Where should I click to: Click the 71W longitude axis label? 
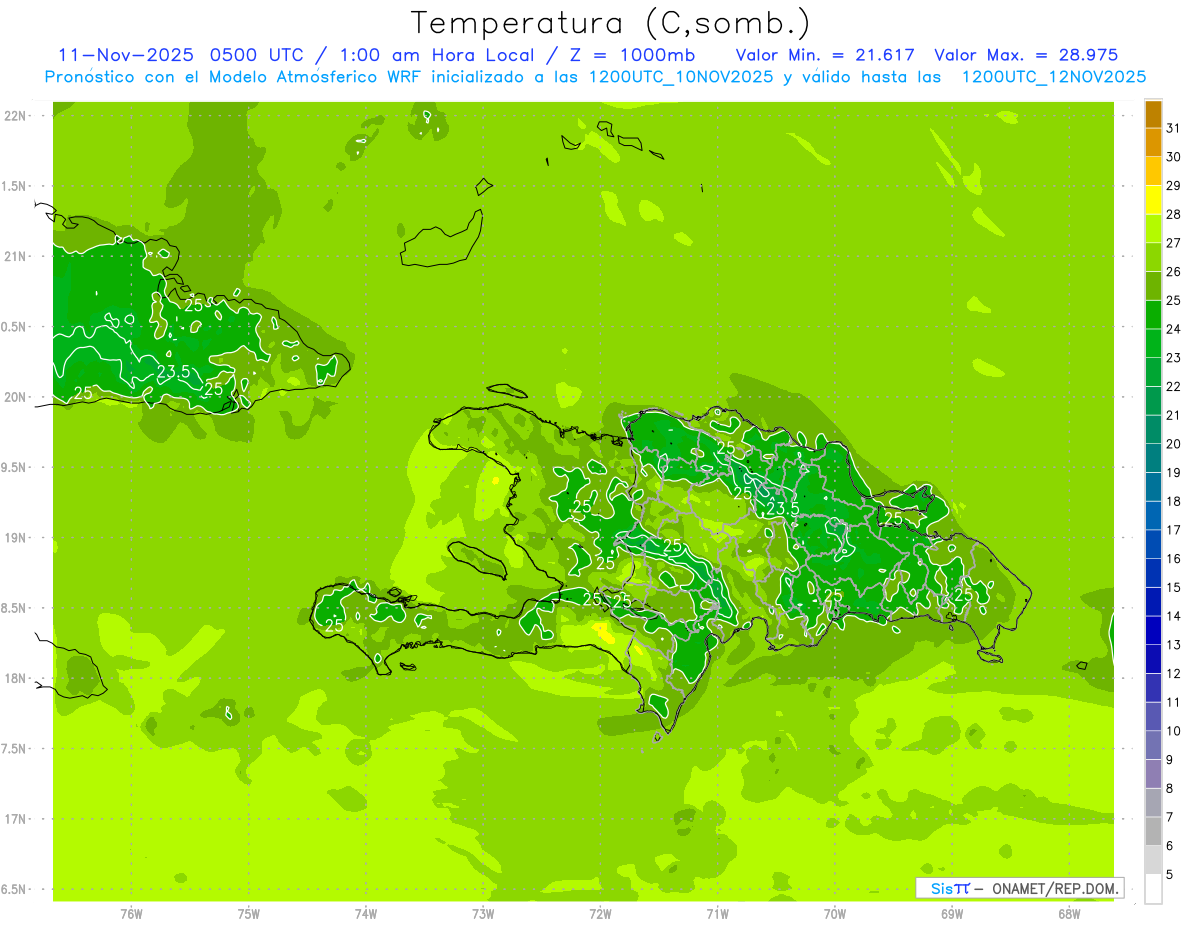coord(717,914)
